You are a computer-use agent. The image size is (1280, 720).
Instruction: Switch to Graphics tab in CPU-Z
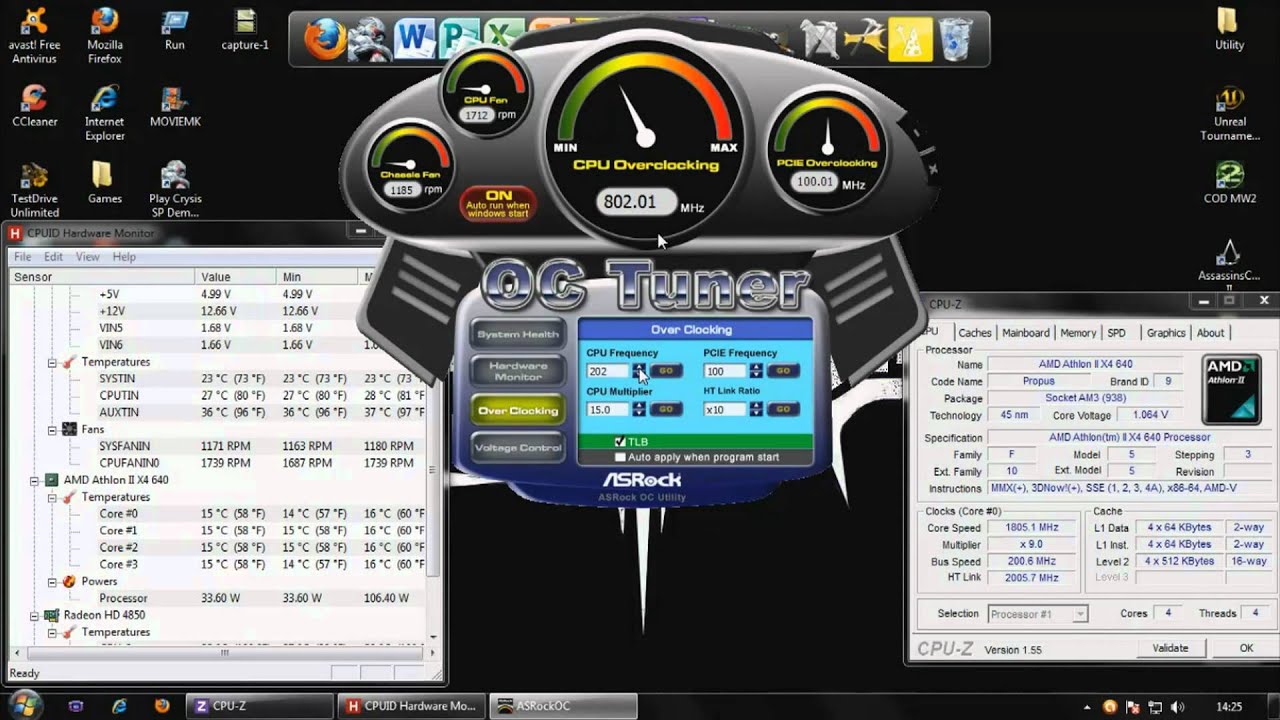click(x=1166, y=333)
